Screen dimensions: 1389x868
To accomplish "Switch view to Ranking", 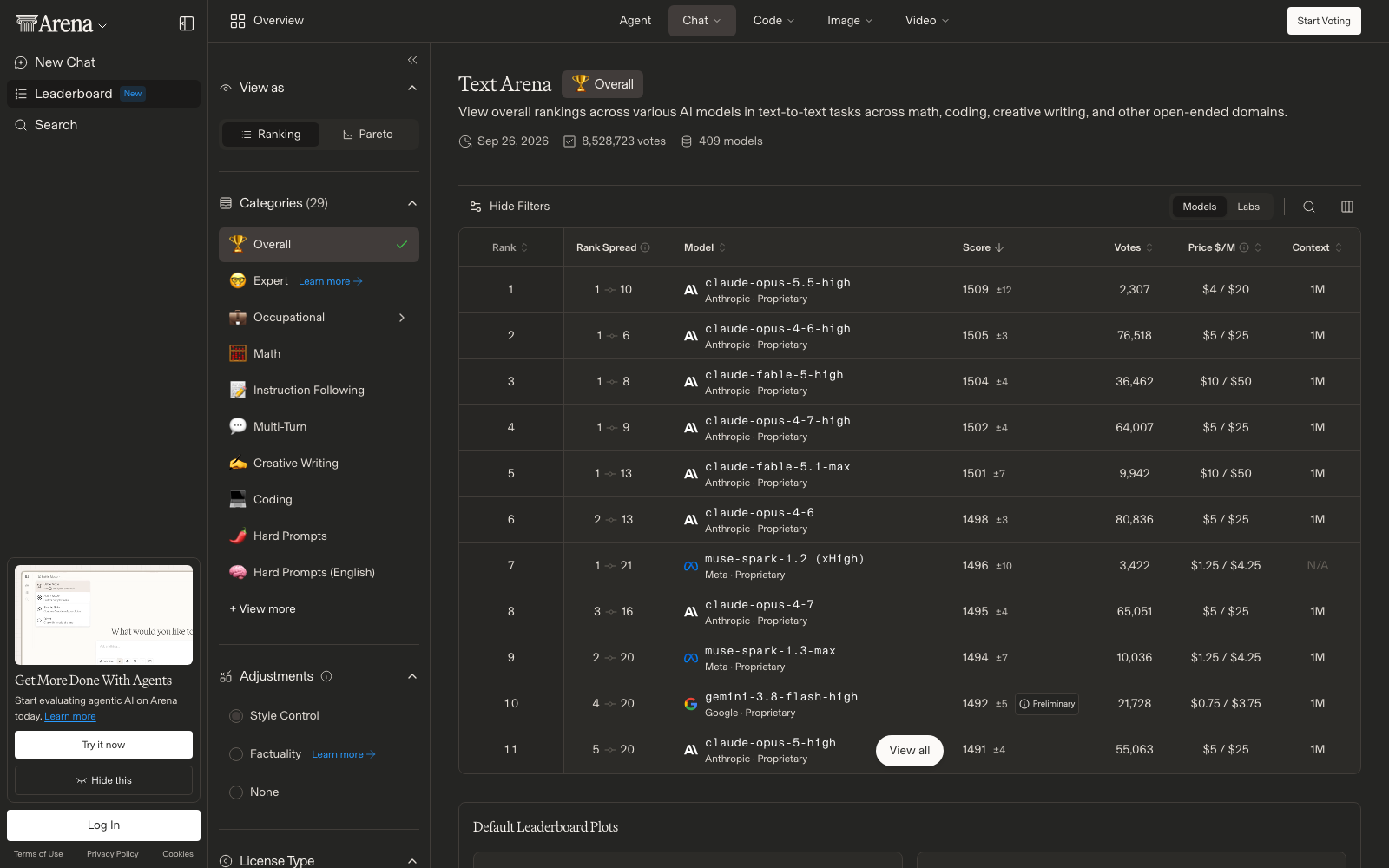I will [x=271, y=135].
